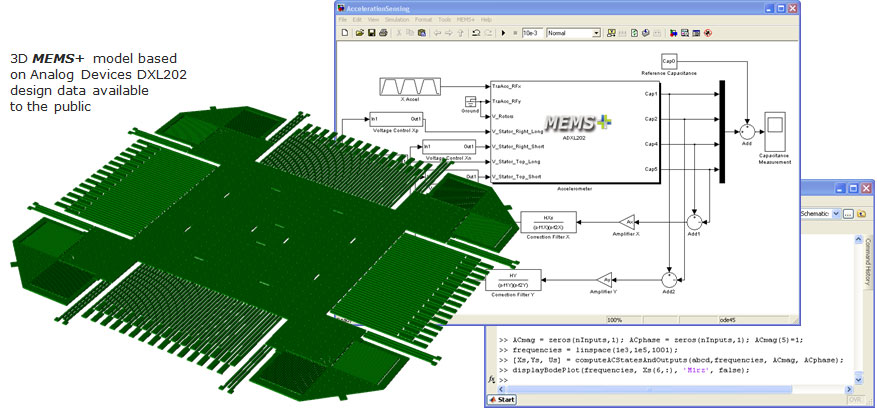The width and height of the screenshot is (877, 408).
Task: Click the Save floppy disk icon
Action: point(372,33)
